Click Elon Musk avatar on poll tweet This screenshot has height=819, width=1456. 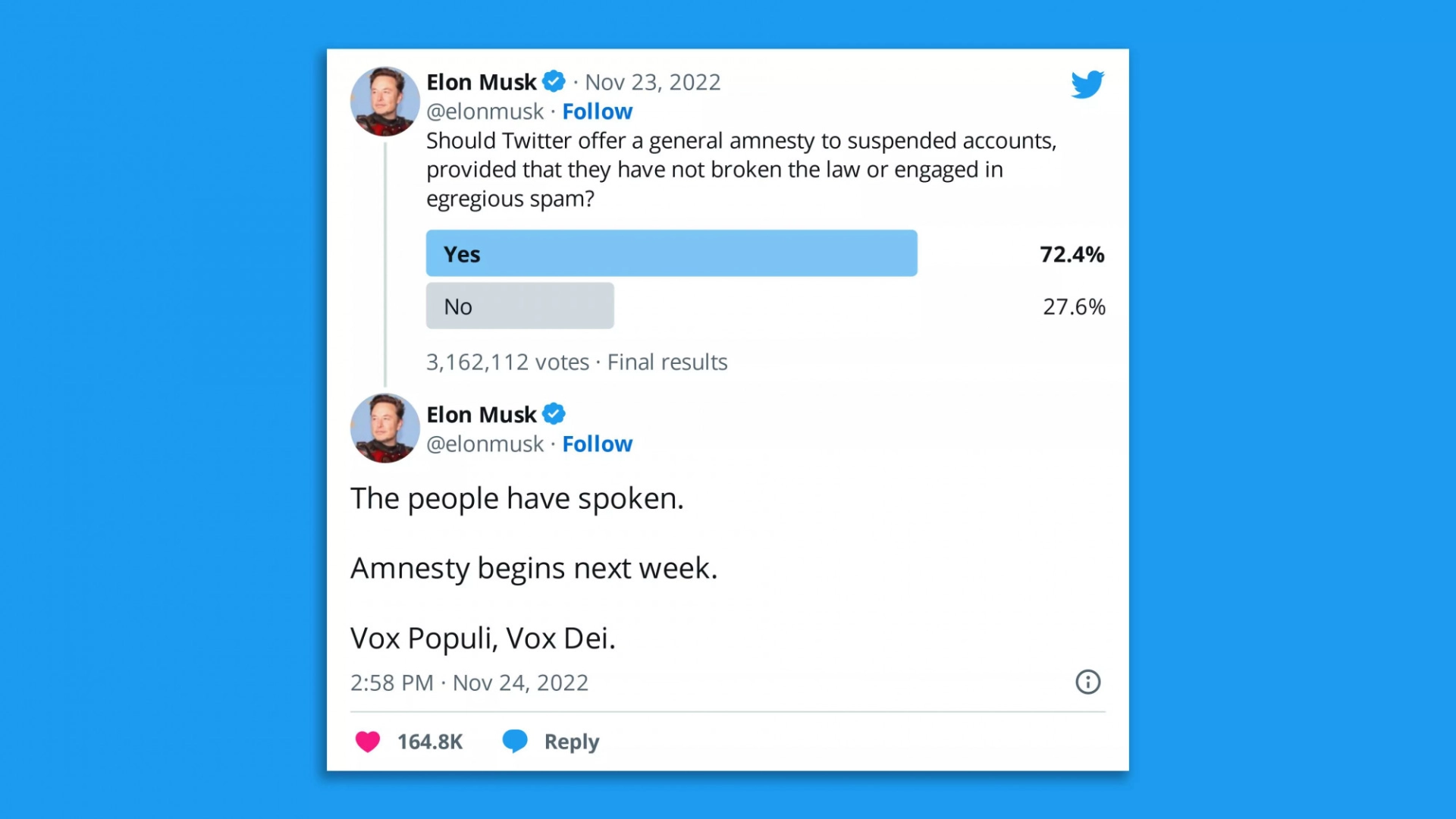[x=384, y=101]
